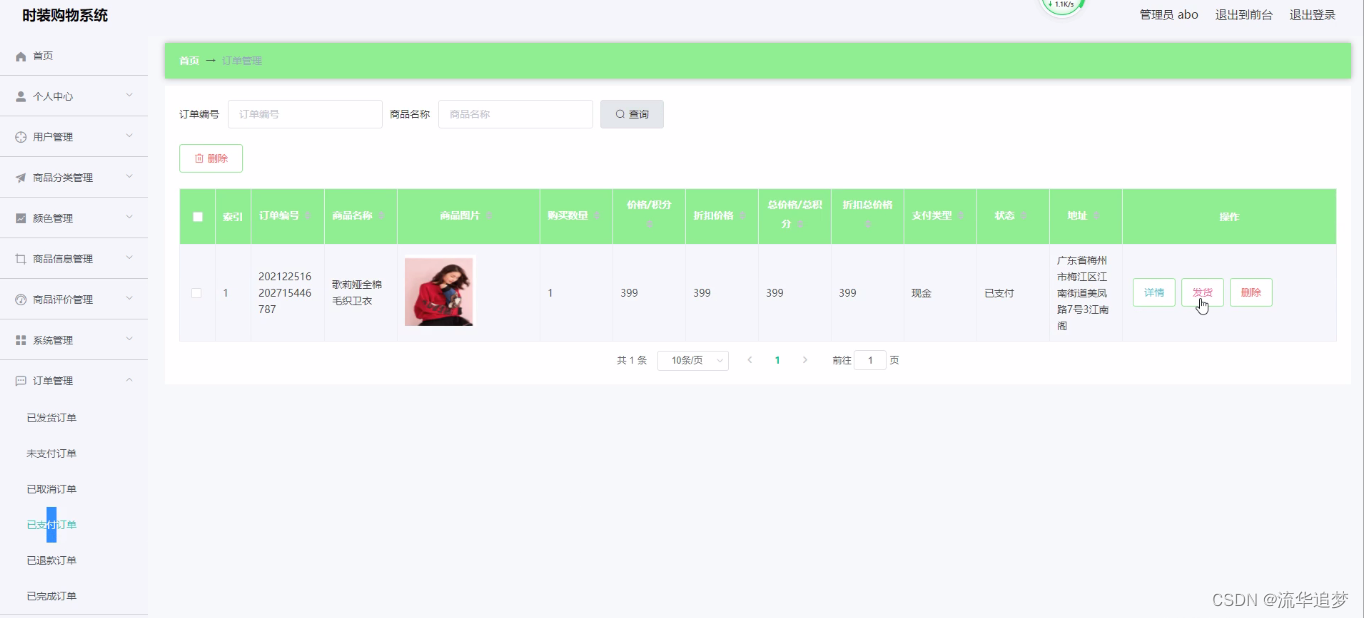Click the 详情 button for the order

pyautogui.click(x=1154, y=293)
